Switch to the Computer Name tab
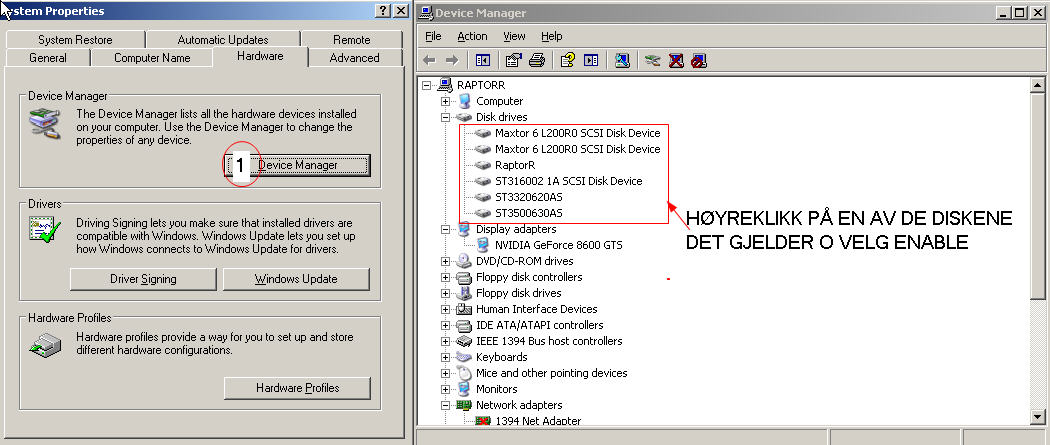The width and height of the screenshot is (1050, 445). [x=152, y=58]
